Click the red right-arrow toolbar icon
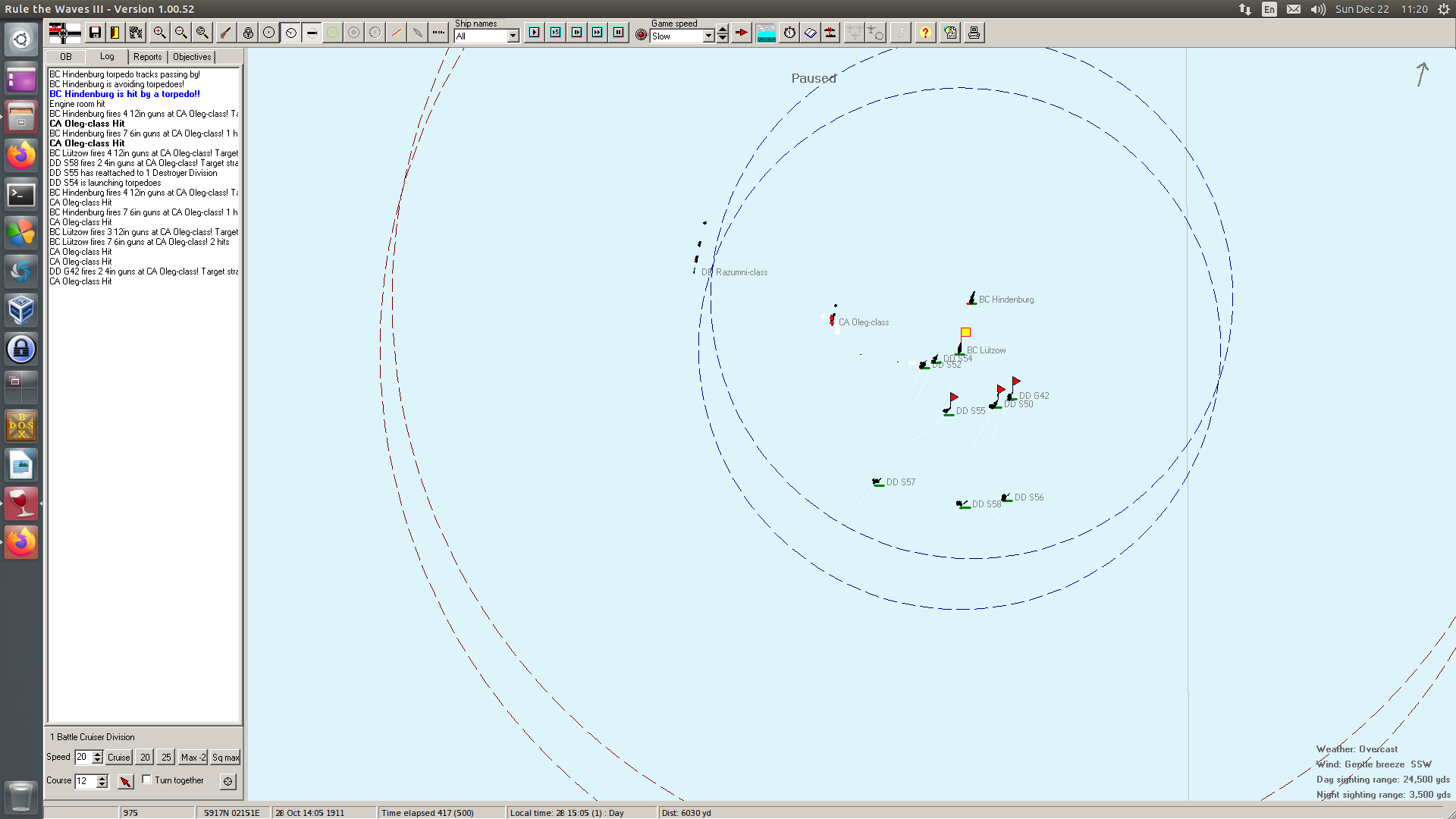 (742, 33)
